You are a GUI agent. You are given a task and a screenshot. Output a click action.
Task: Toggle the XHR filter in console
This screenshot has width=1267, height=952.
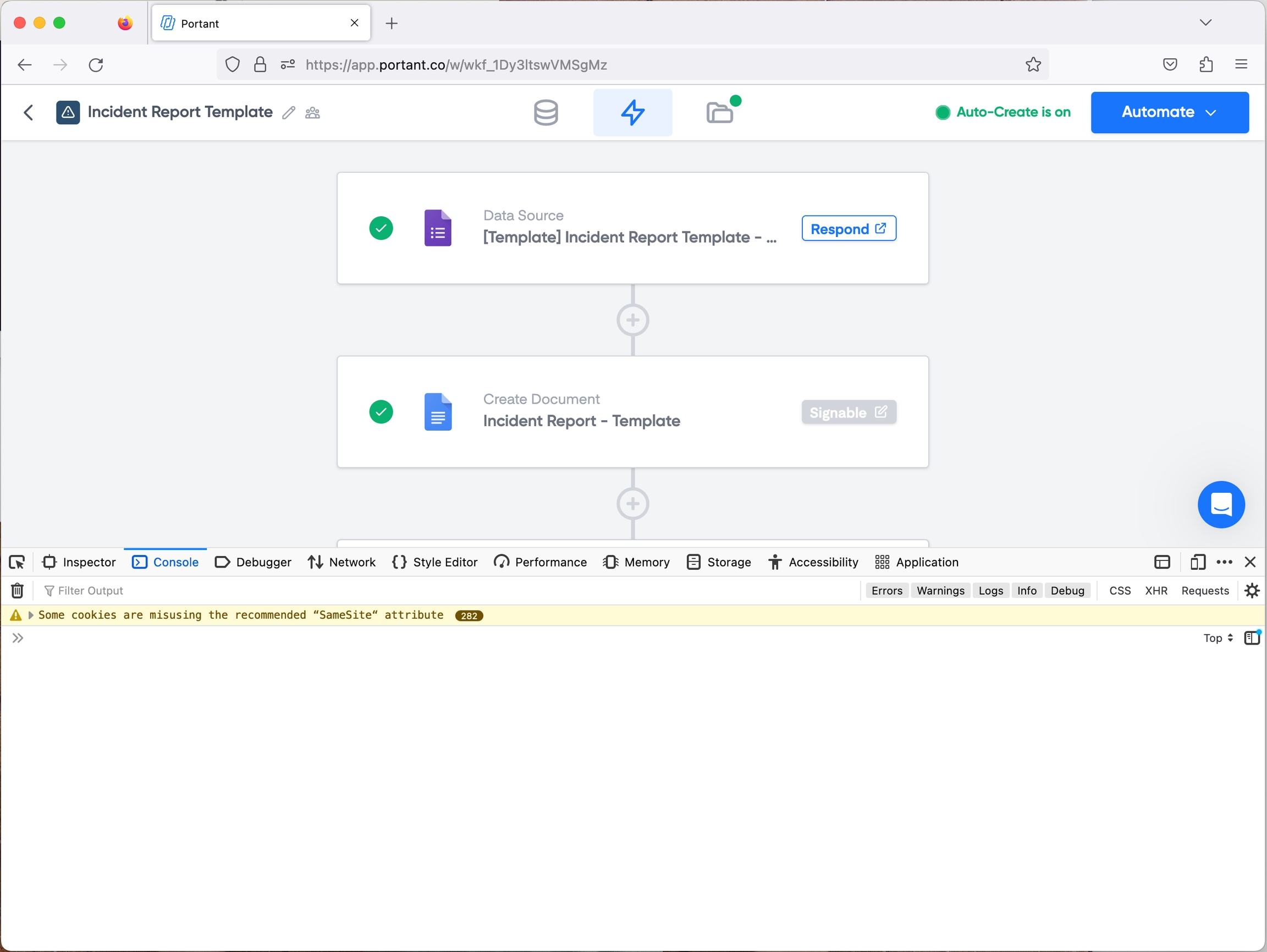coord(1155,591)
